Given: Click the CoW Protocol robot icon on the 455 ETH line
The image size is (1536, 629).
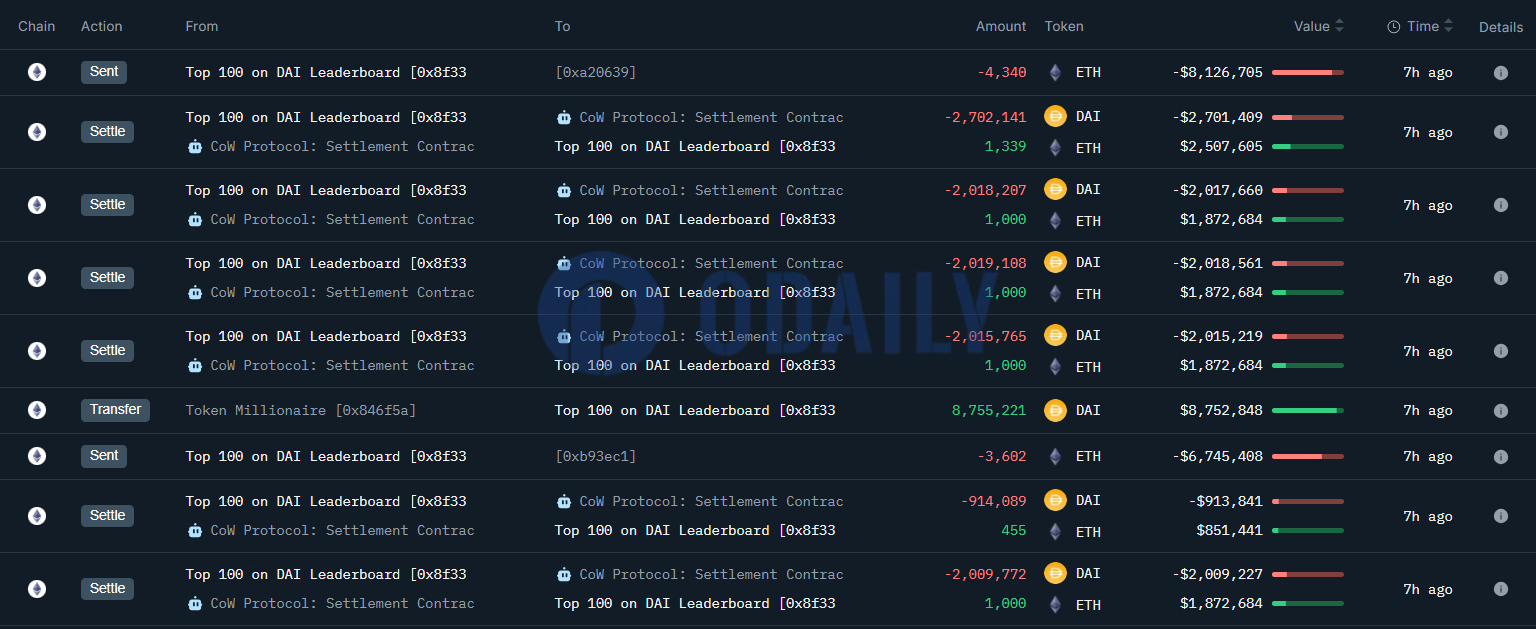Looking at the screenshot, I should (x=194, y=530).
